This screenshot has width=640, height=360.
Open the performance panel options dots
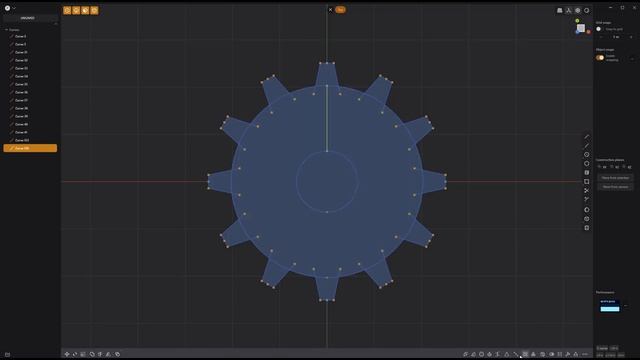626,306
